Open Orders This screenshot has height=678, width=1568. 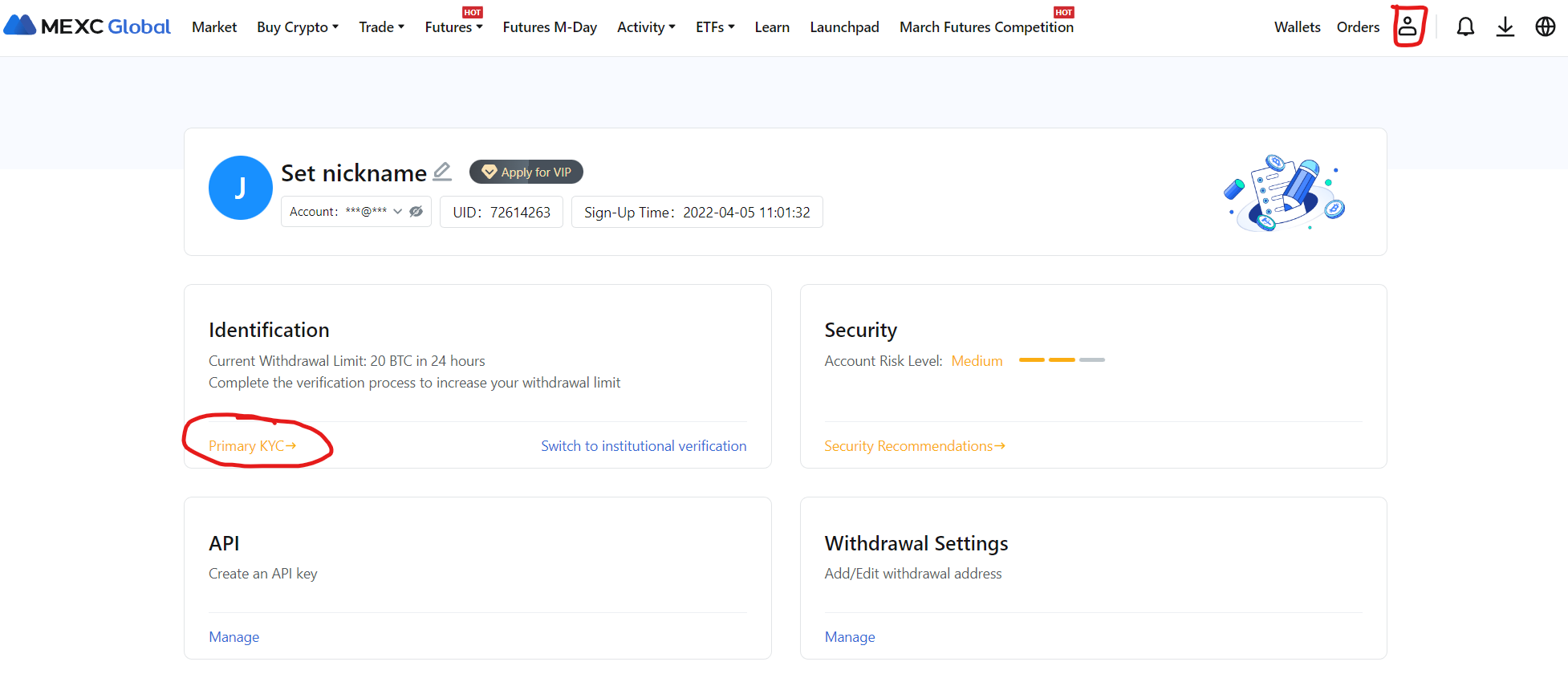coord(1358,27)
